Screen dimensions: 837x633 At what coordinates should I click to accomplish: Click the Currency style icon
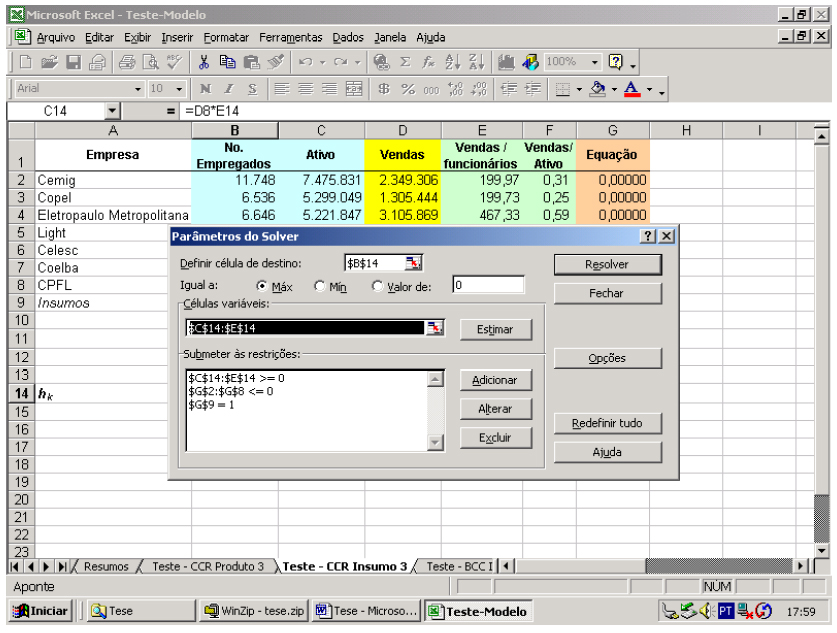383,89
